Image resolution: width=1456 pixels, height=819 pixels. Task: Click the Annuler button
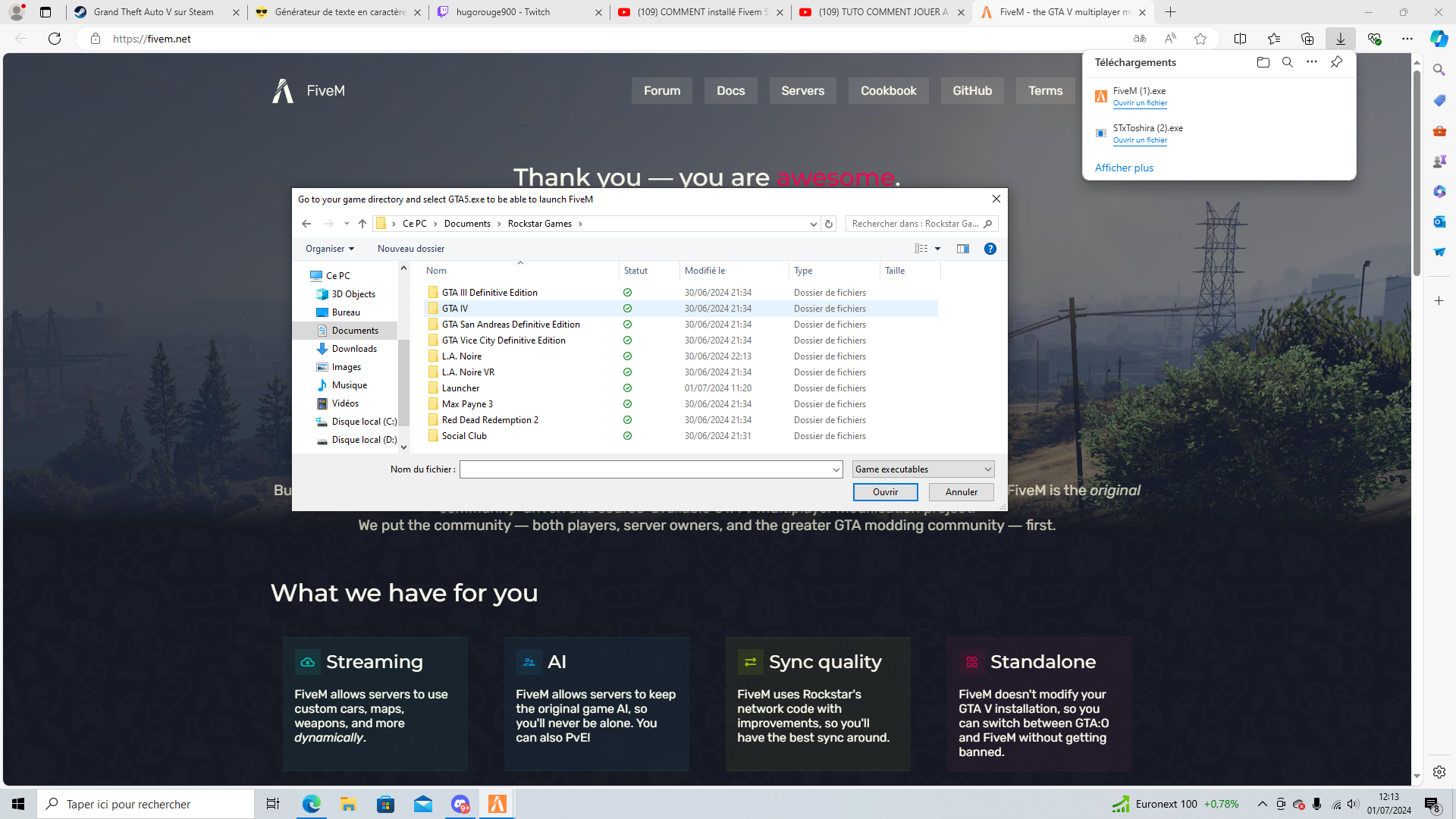[962, 492]
